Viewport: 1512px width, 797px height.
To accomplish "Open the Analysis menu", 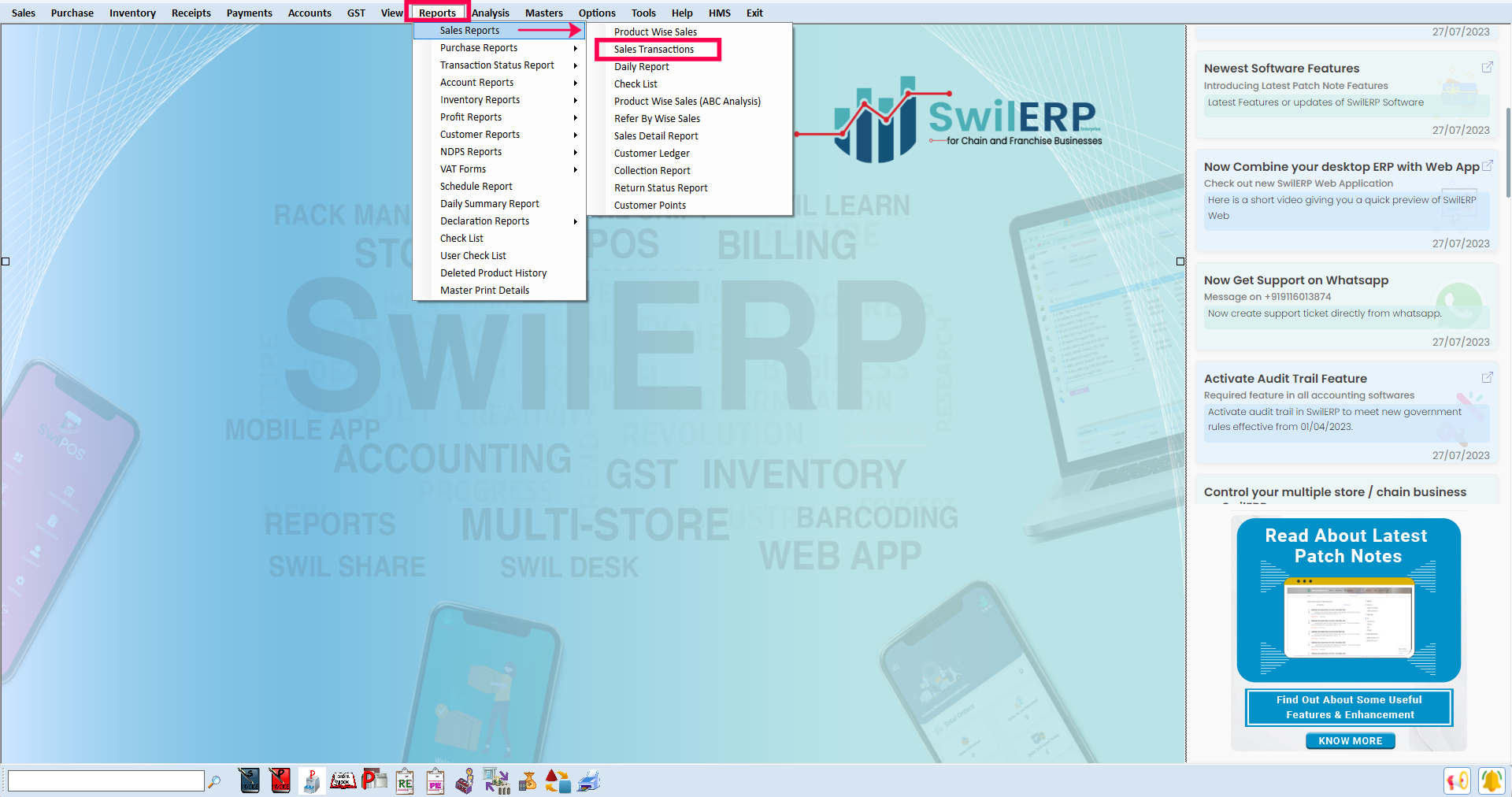I will [491, 13].
